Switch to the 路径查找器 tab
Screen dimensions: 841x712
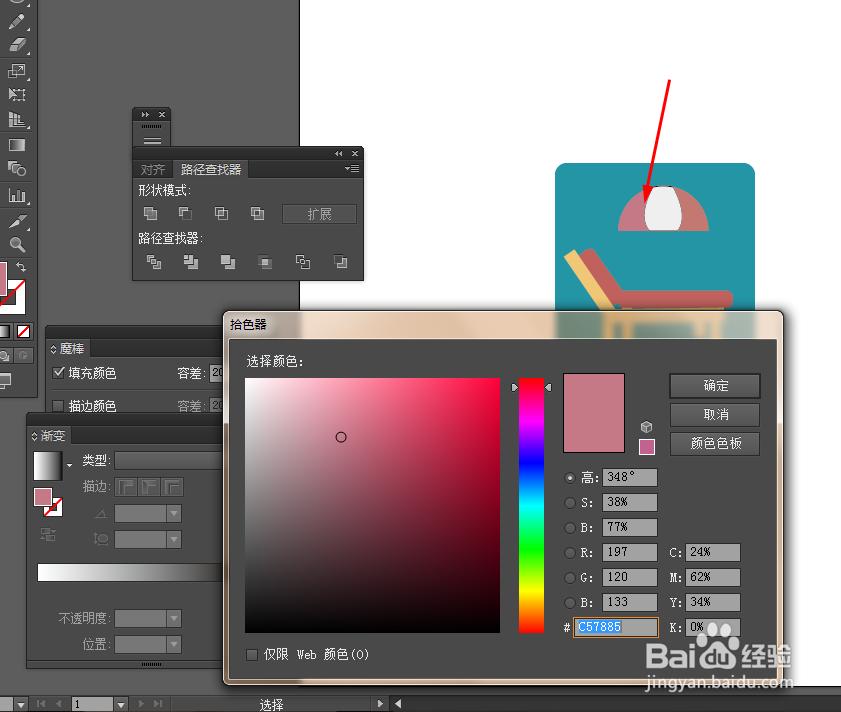pyautogui.click(x=211, y=170)
